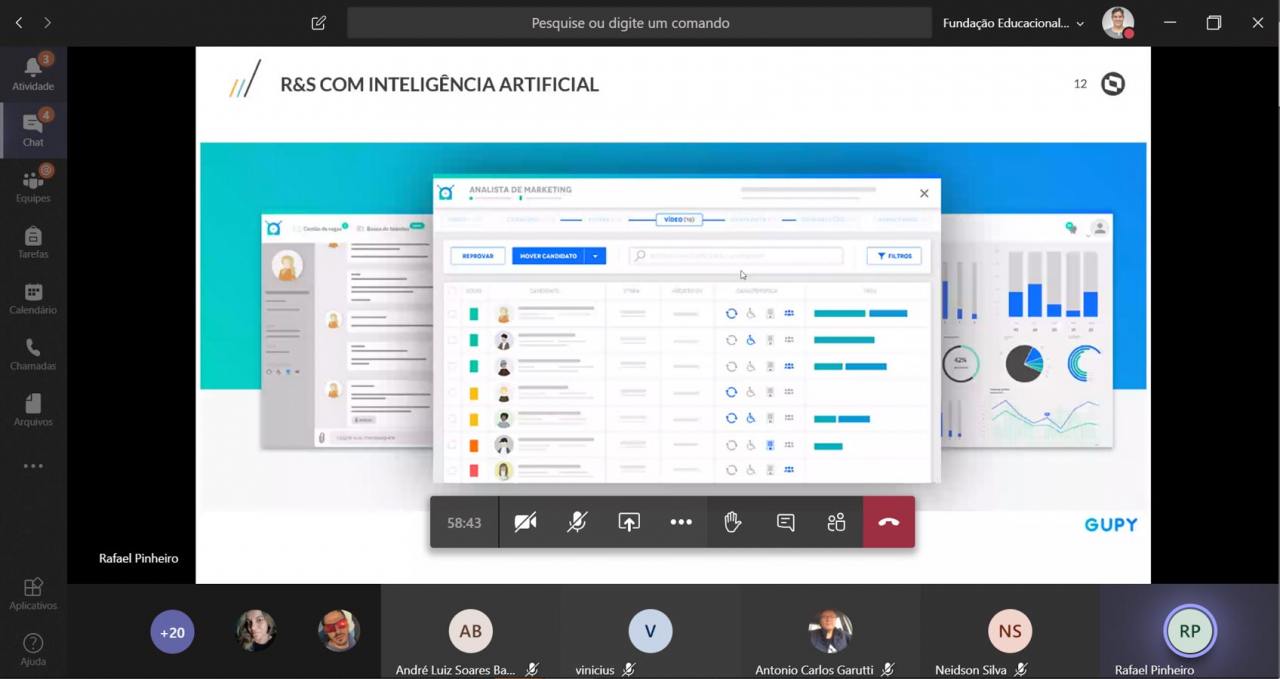
Task: Go forward with the right arrow
Action: 47,22
